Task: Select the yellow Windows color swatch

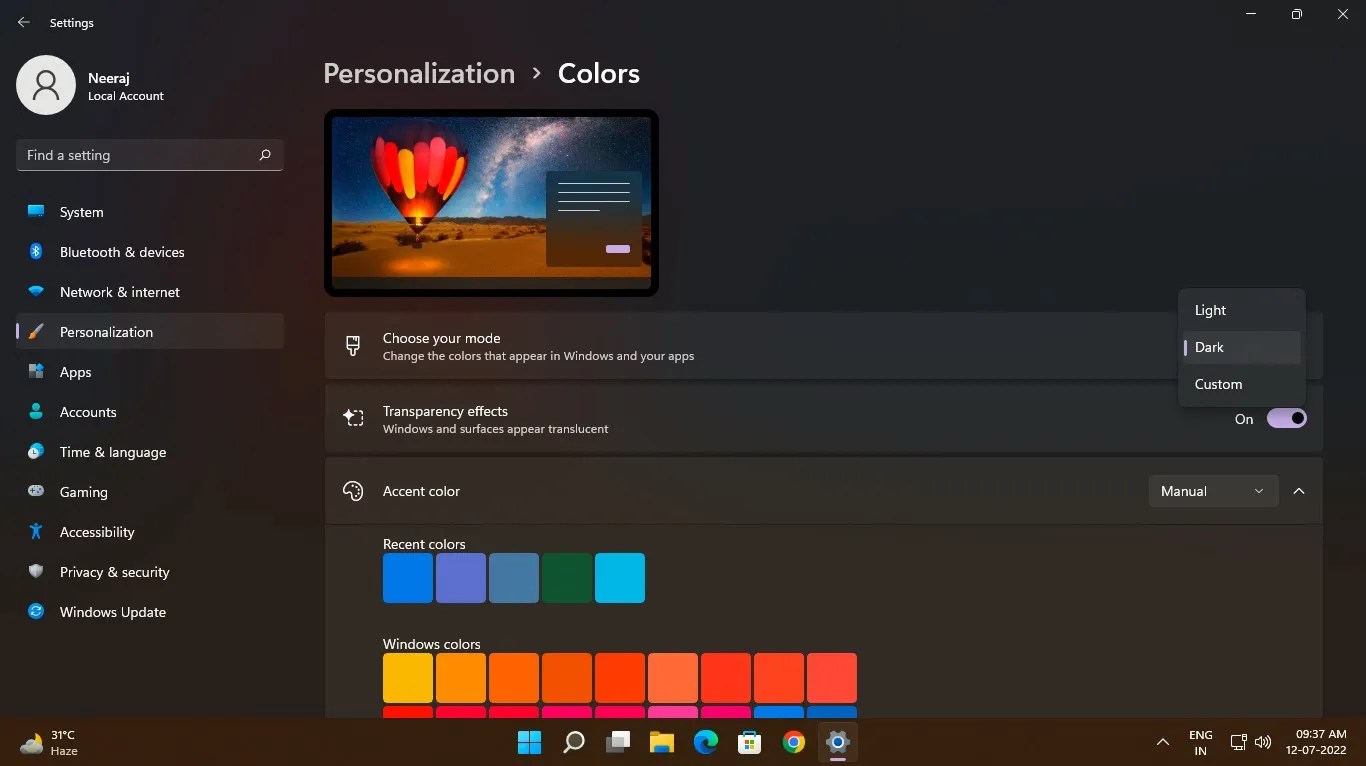Action: pyautogui.click(x=407, y=677)
